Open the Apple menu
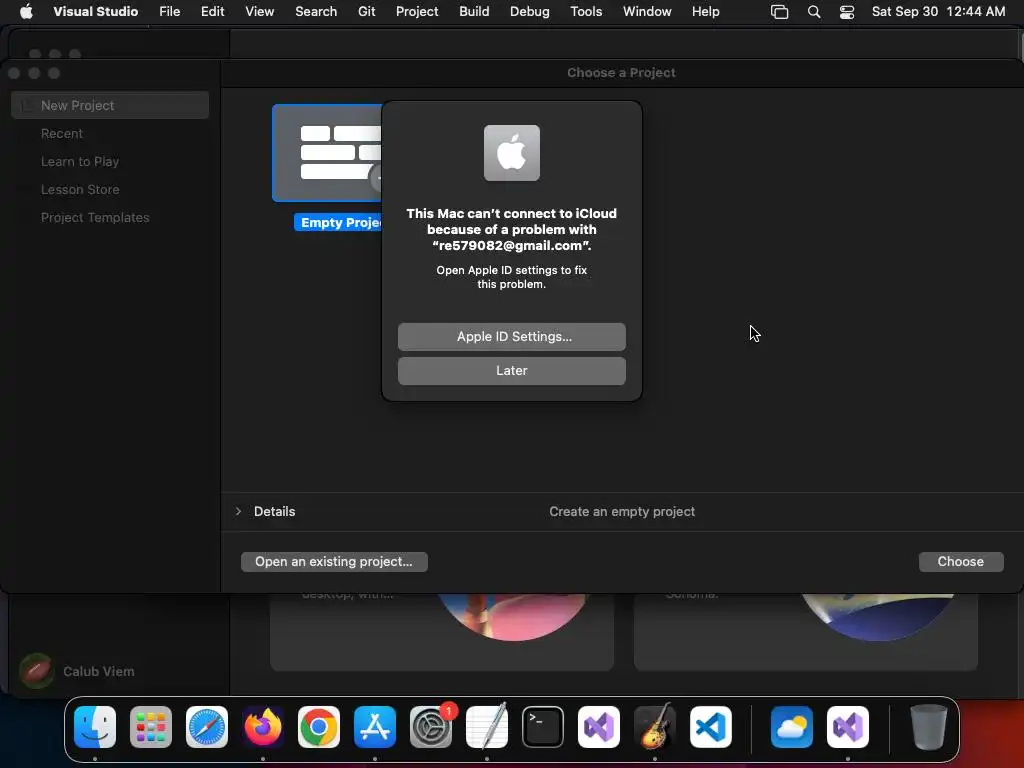Viewport: 1024px width, 768px height. point(26,11)
